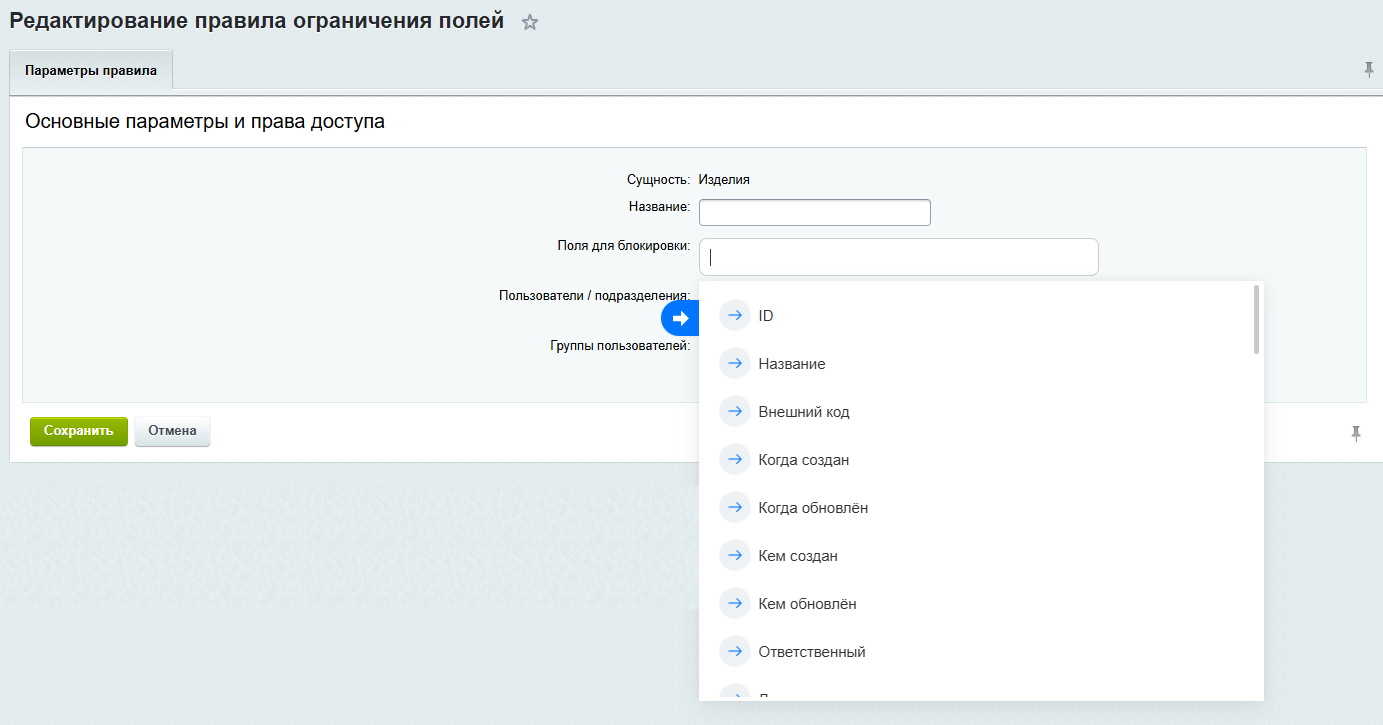Click the arrow icon next to Когда обновлён
1383x725 pixels.
tap(735, 507)
